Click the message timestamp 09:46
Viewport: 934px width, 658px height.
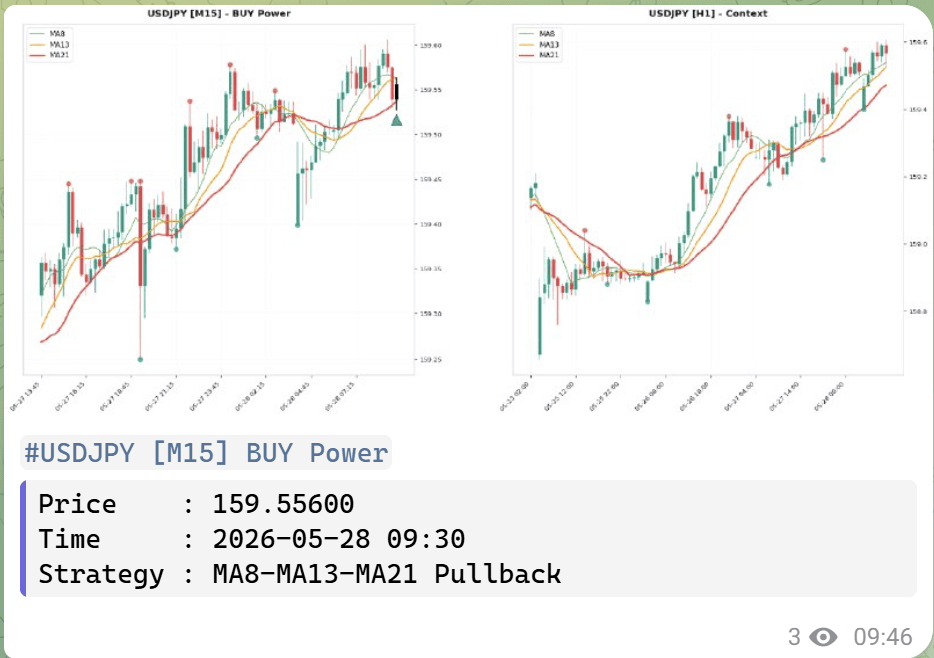[883, 637]
